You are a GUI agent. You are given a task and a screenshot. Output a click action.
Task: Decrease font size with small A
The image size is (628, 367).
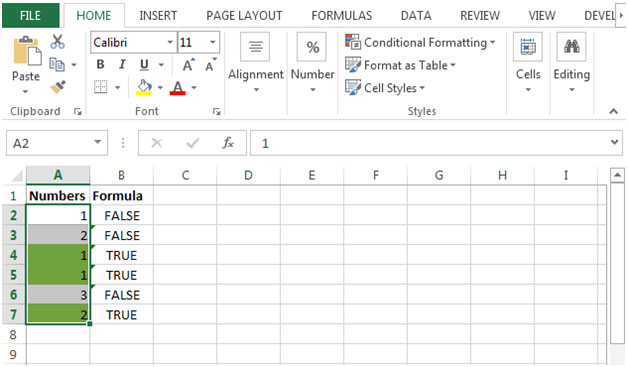211,65
